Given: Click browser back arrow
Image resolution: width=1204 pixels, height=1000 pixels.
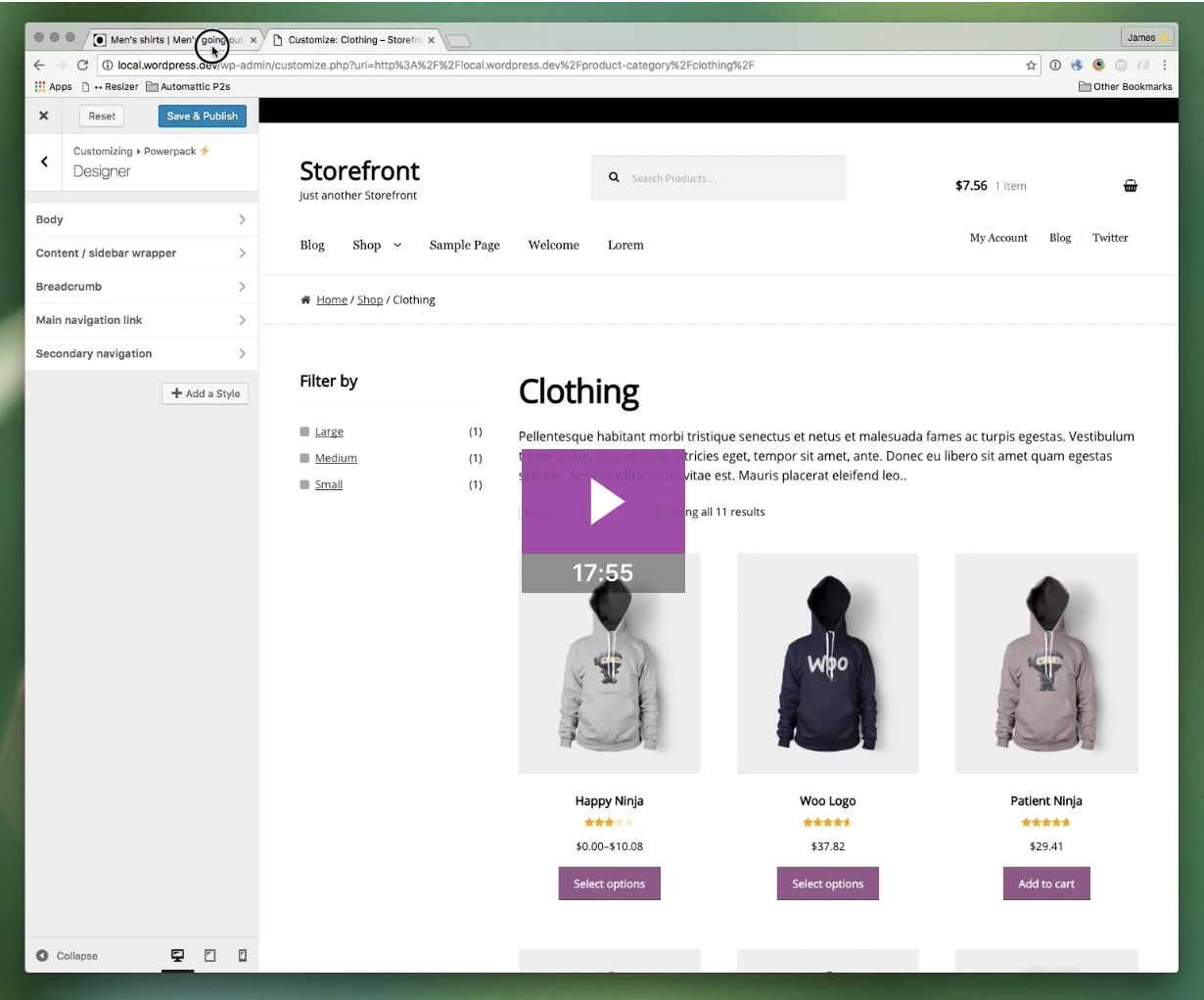Looking at the screenshot, I should 39,66.
